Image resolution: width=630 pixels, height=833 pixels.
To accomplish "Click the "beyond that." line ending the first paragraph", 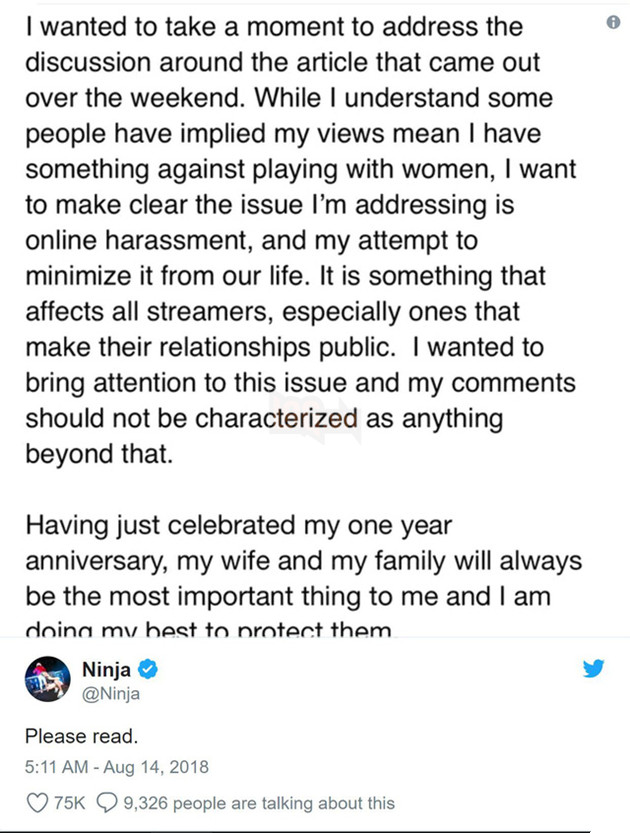I will pyautogui.click(x=99, y=454).
